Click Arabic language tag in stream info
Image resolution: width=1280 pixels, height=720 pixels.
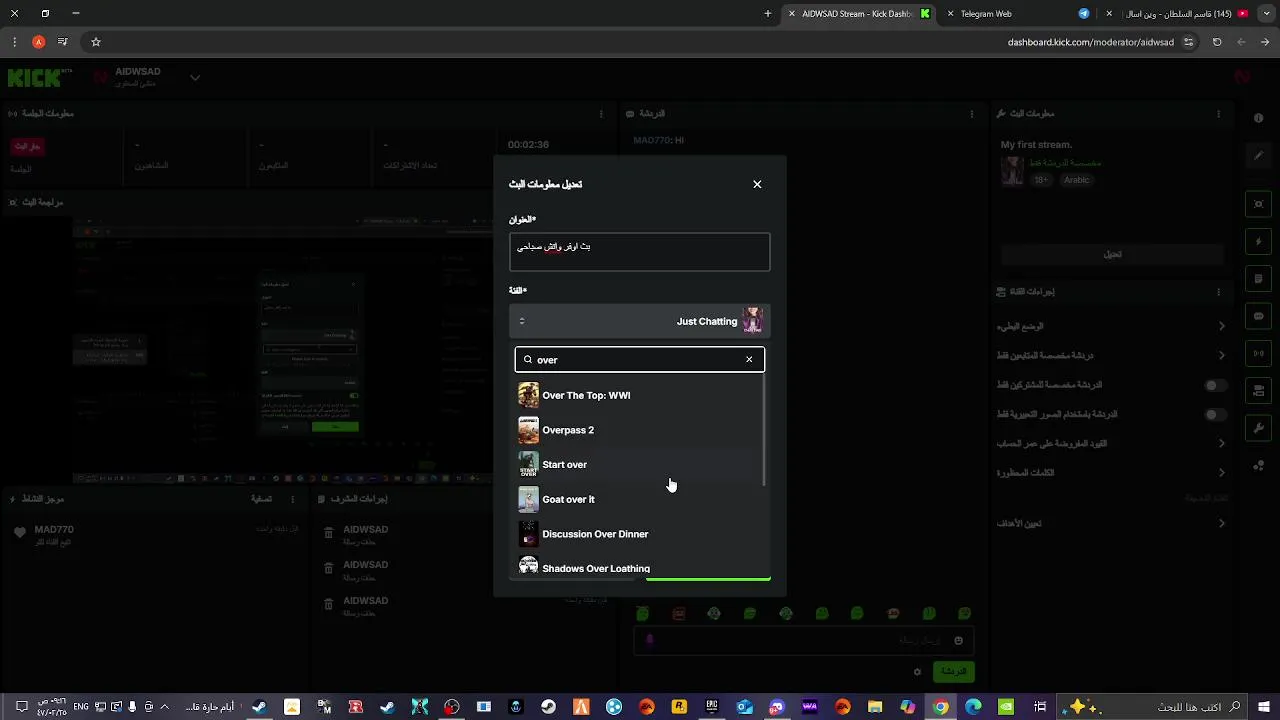[x=1076, y=180]
